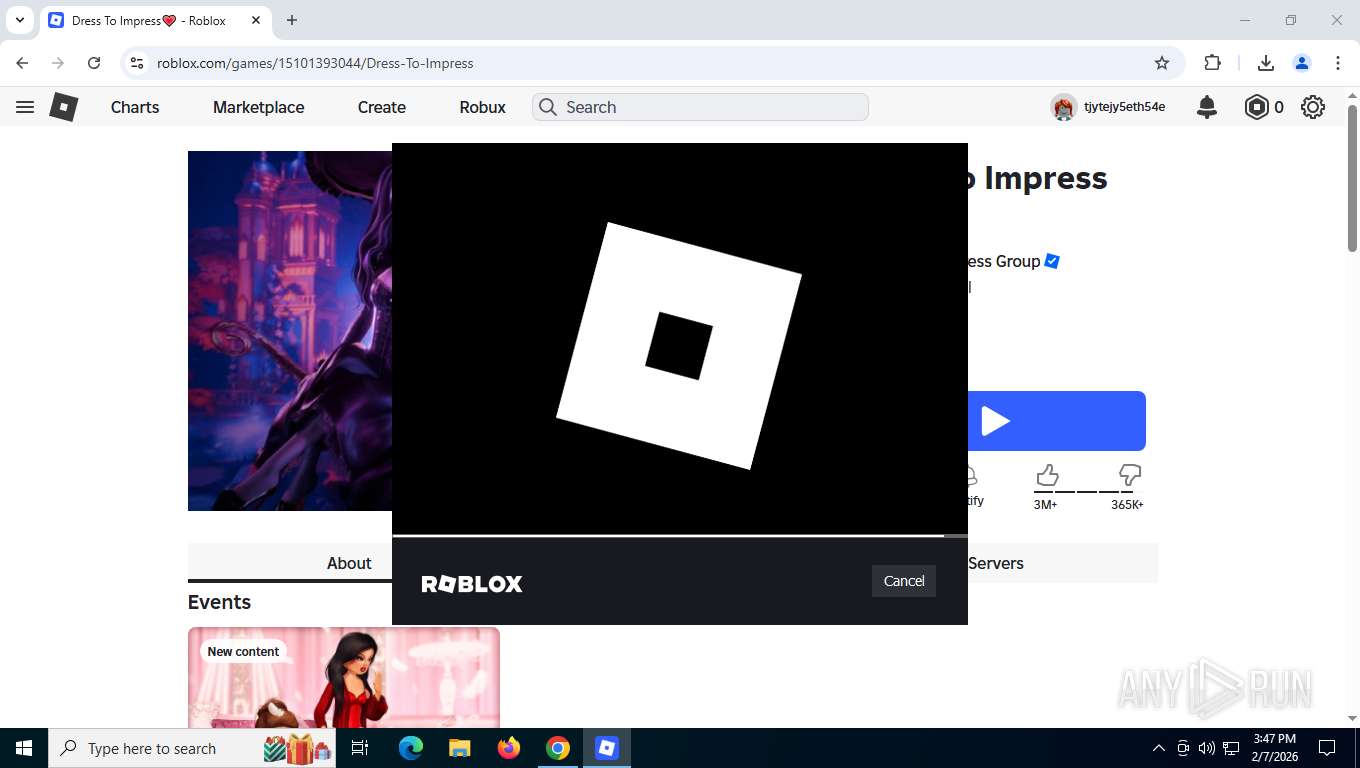Open a new browser tab
Image resolution: width=1360 pixels, height=768 pixels.
(292, 20)
